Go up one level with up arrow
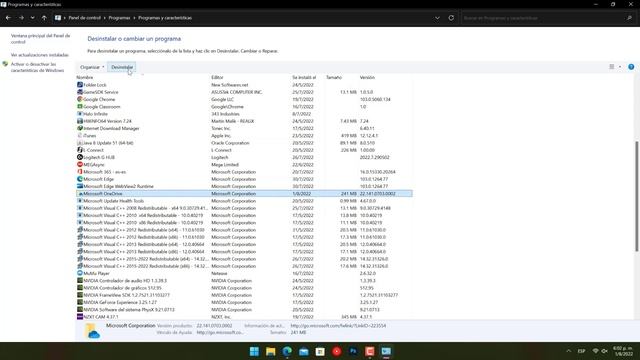 (x=44, y=18)
